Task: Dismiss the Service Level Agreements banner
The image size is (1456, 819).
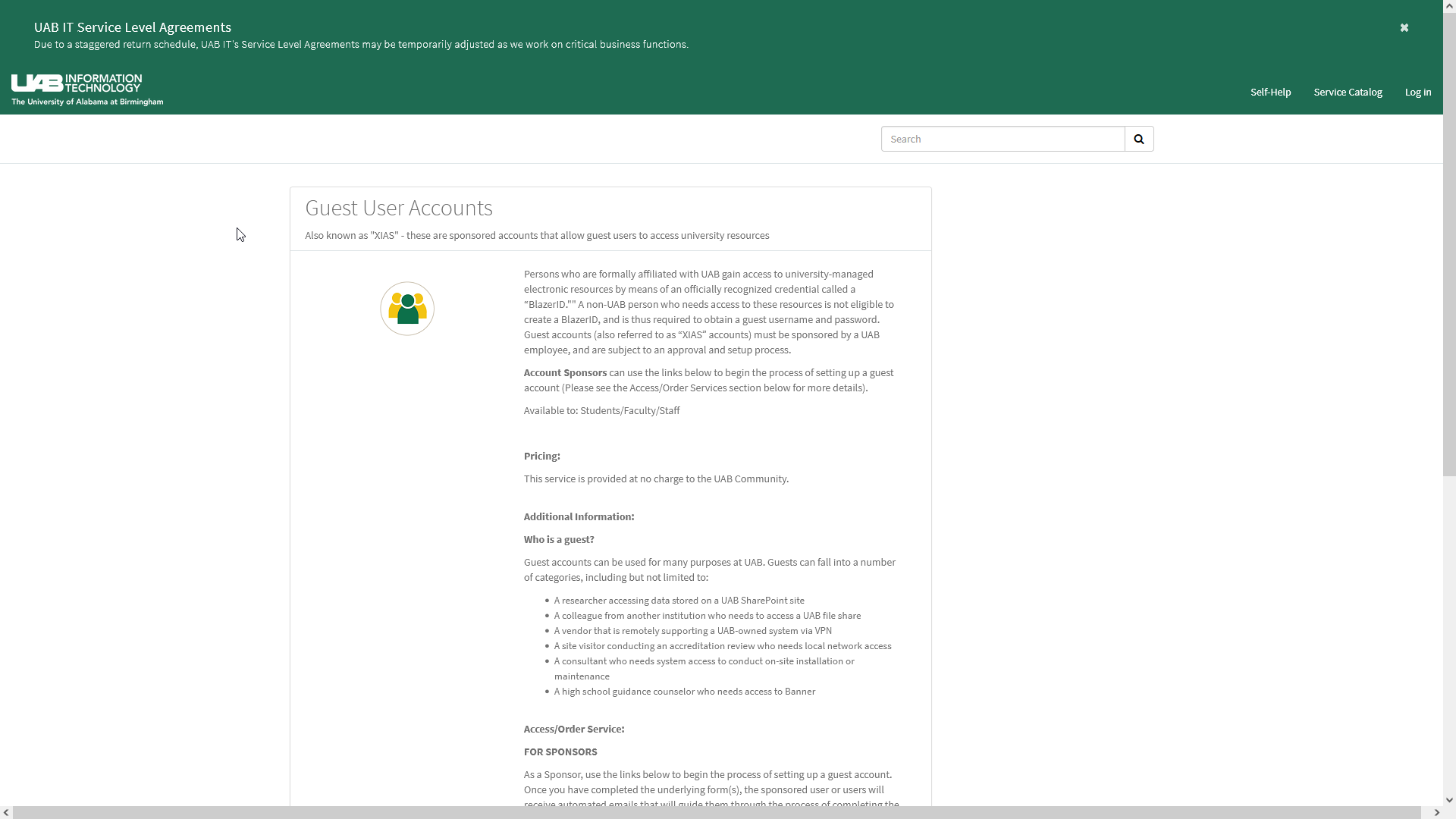Action: 1404,27
